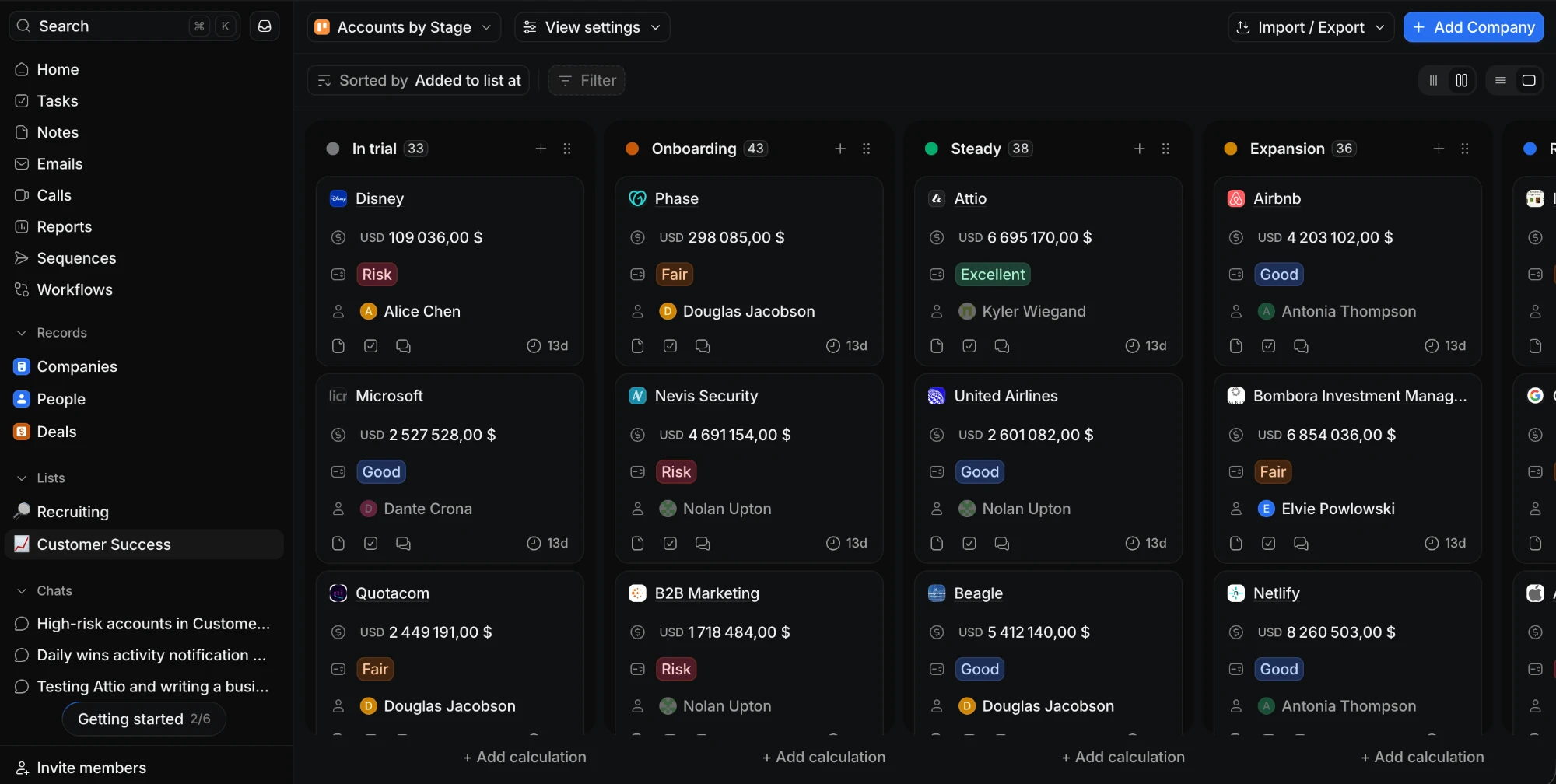Open the inbox notifications icon
The width and height of the screenshot is (1556, 784).
click(x=265, y=26)
